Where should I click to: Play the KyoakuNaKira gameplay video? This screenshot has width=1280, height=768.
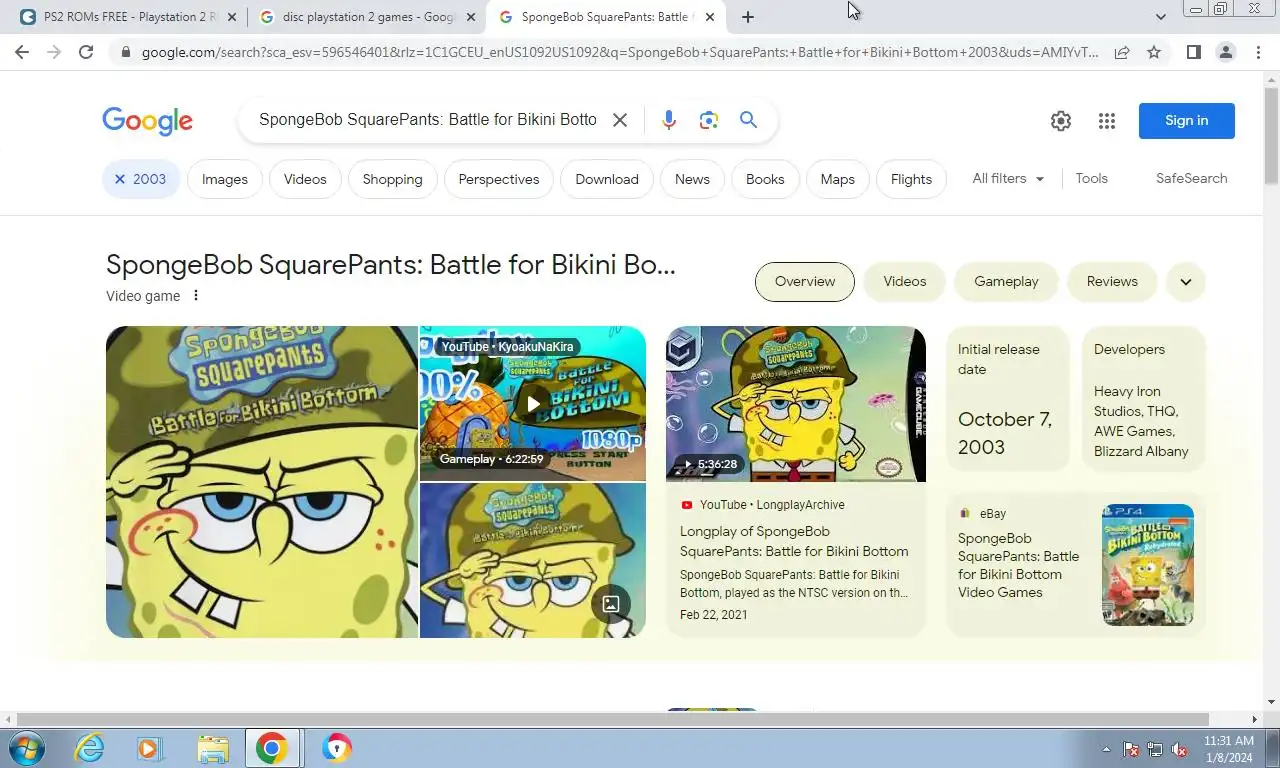click(x=533, y=404)
